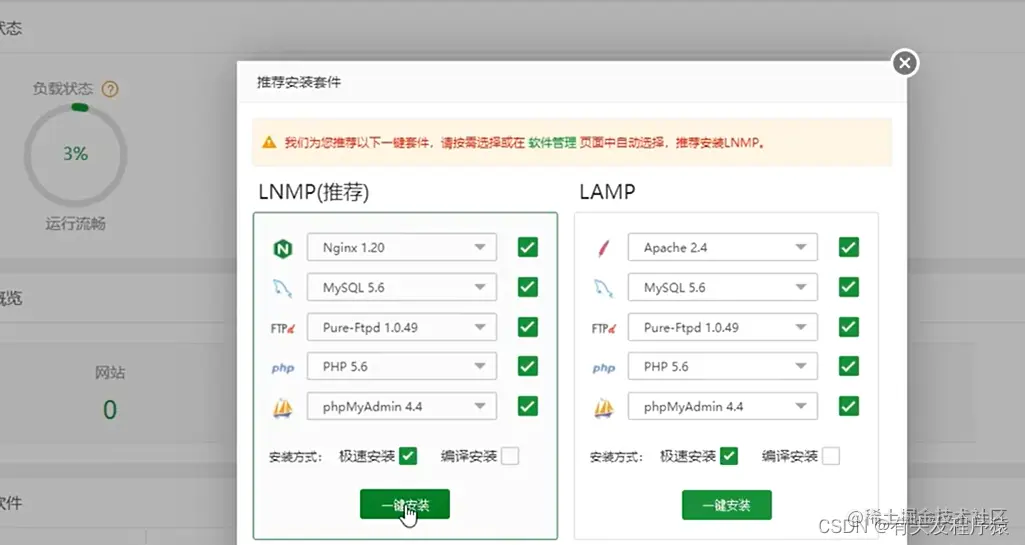The height and width of the screenshot is (545, 1025).
Task: Click the 网站 label in overview
Action: 110,372
